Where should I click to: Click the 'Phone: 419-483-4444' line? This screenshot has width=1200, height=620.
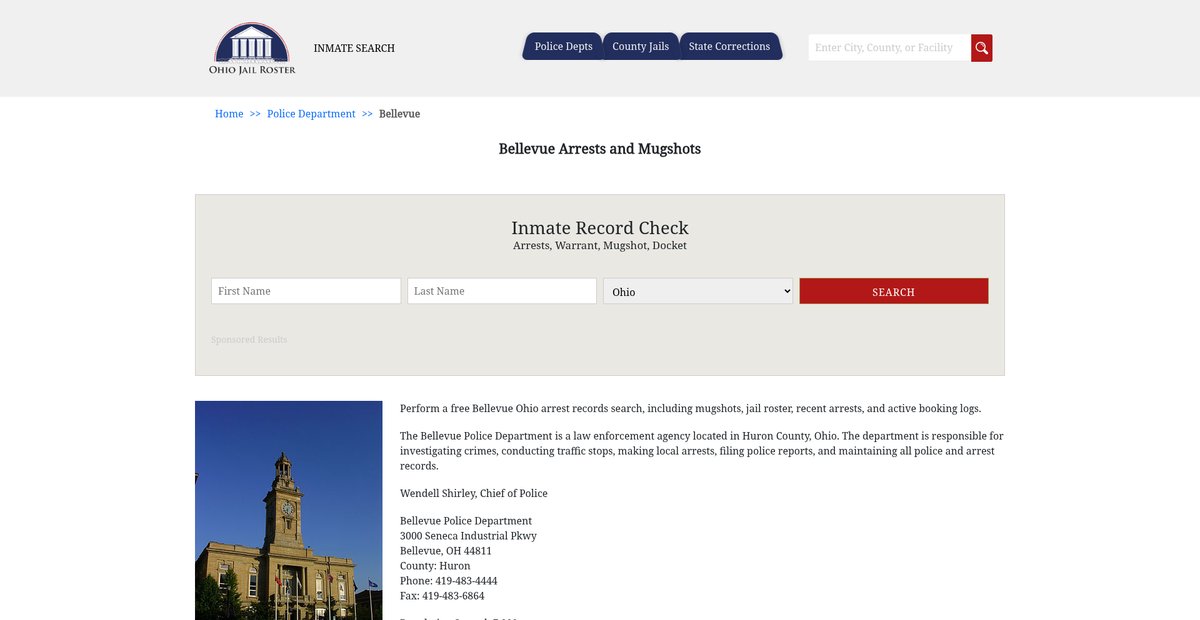[449, 581]
